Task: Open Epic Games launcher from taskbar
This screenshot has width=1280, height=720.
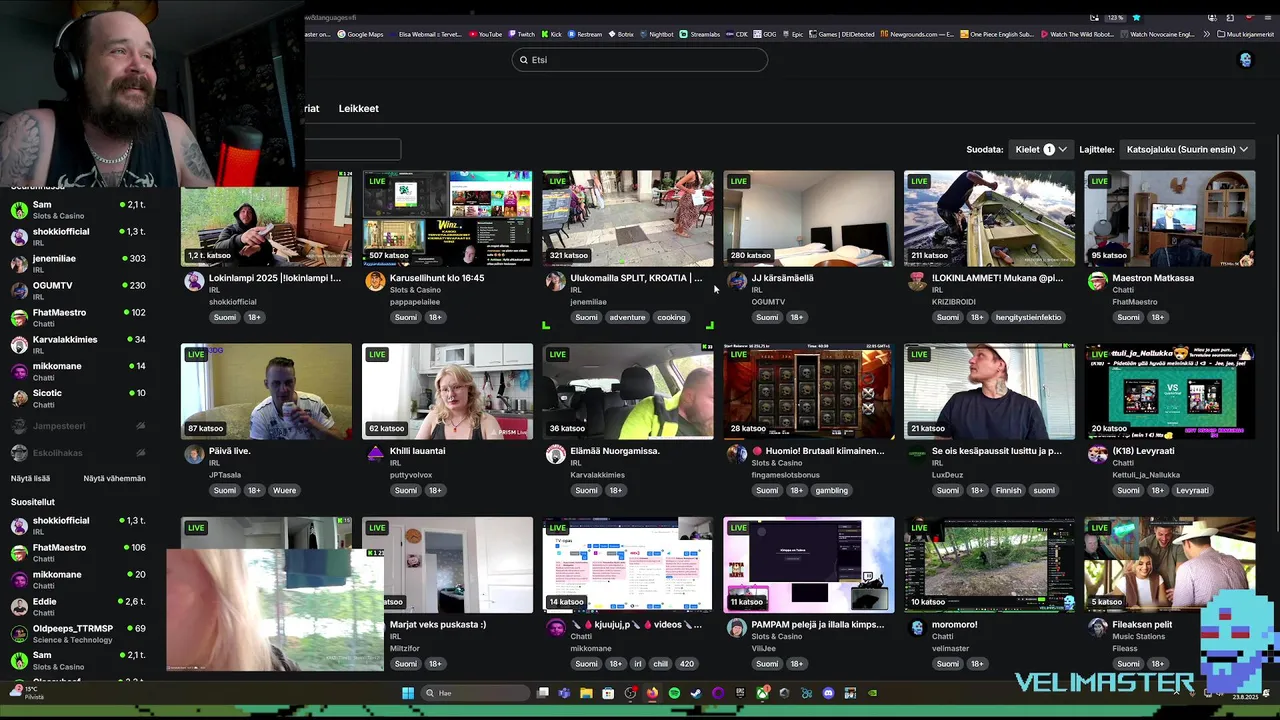Action: (x=740, y=693)
